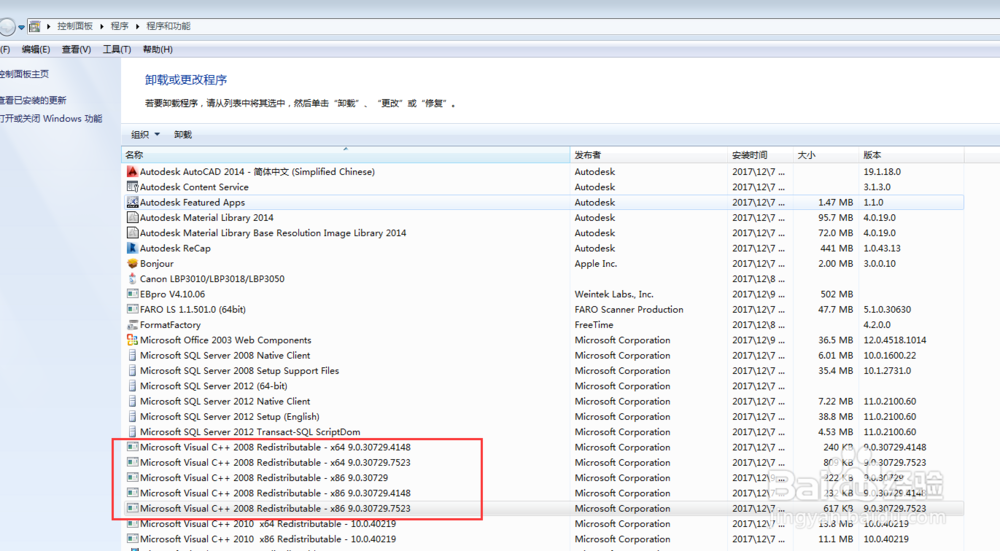
Task: Open 打开或关闭 Windows 功能 link
Action: [x=51, y=119]
